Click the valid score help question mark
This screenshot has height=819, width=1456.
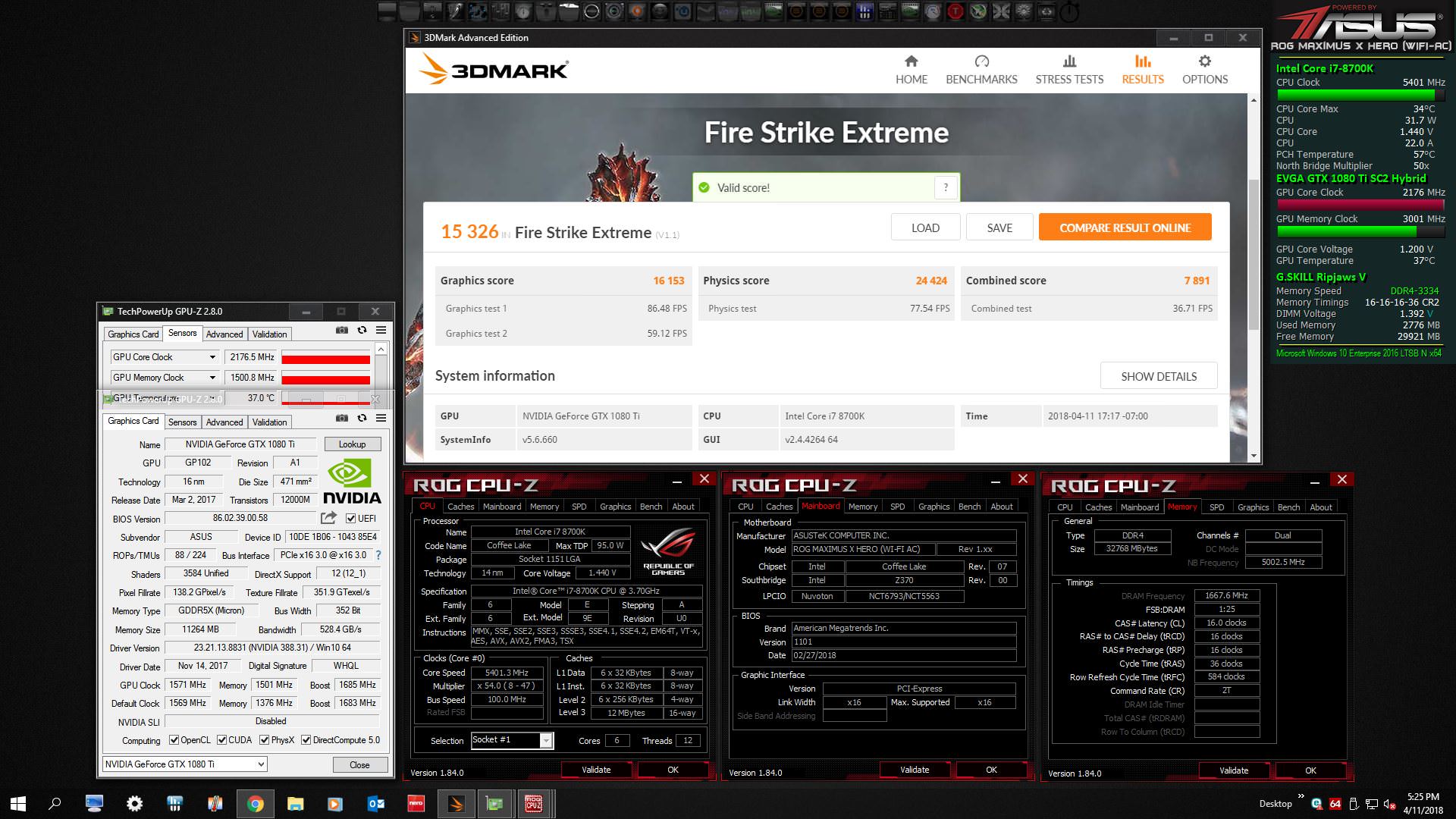[x=946, y=187]
